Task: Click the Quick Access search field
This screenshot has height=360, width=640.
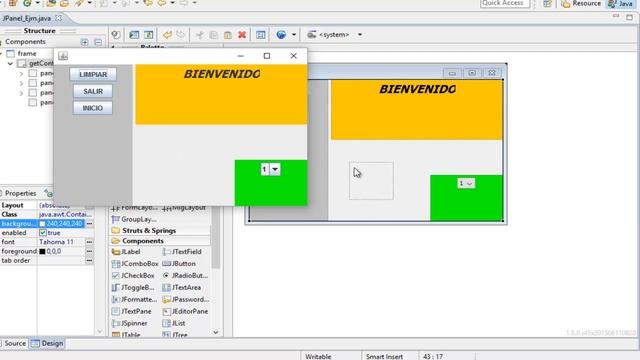Action: coord(505,4)
